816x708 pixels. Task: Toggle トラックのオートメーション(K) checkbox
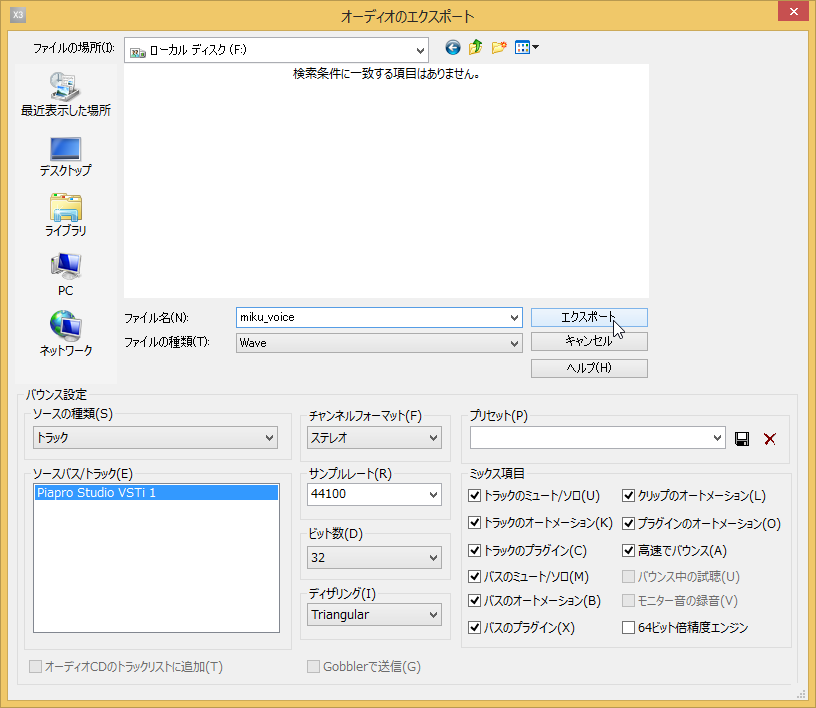(474, 523)
